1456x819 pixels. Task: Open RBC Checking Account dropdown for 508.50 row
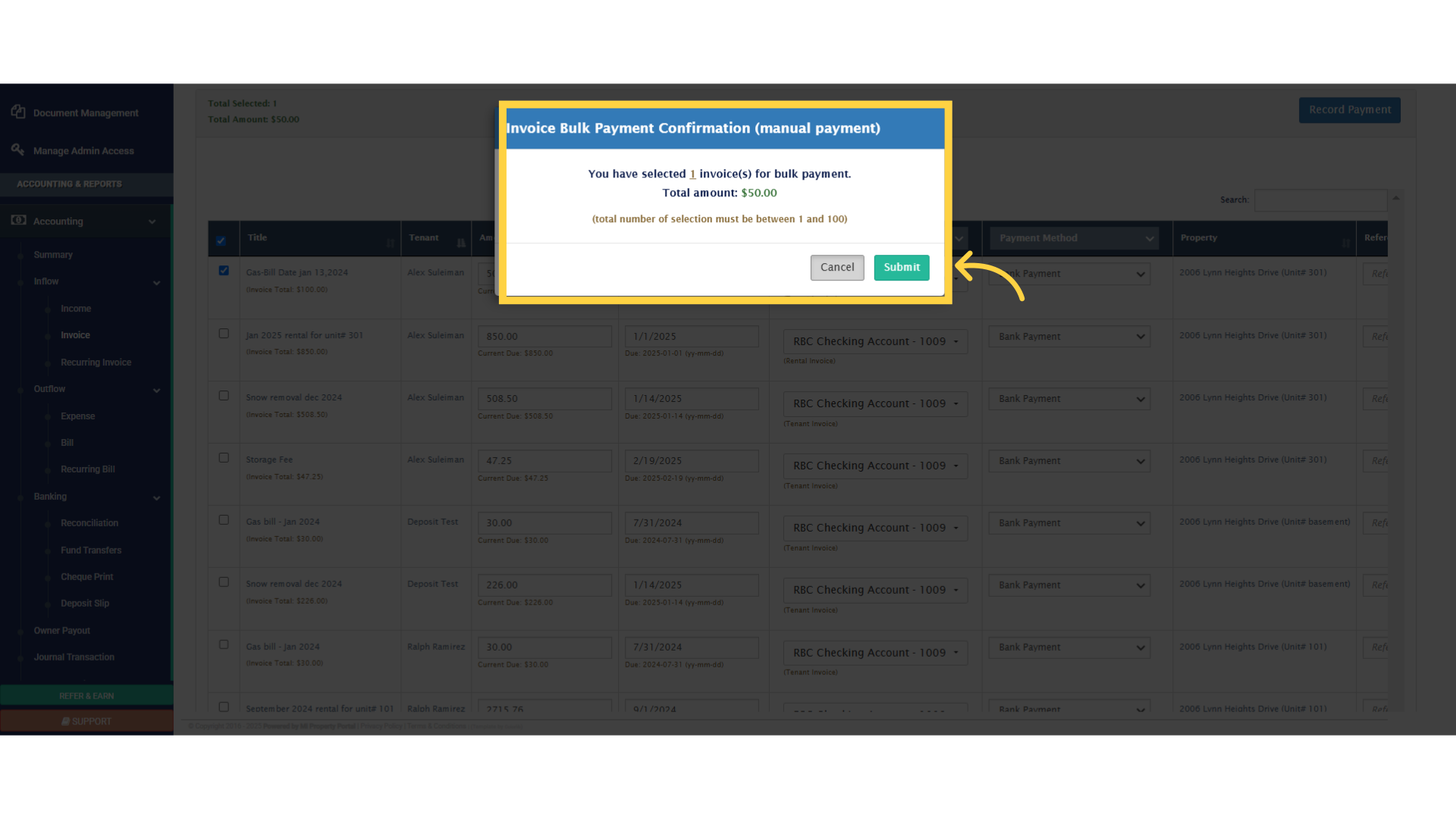(875, 403)
